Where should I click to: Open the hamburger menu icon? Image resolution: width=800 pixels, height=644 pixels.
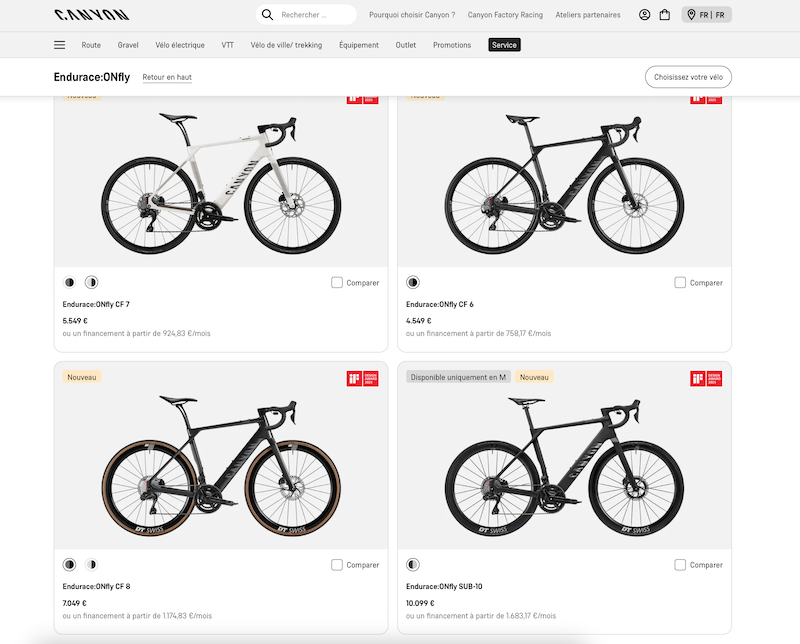[60, 45]
